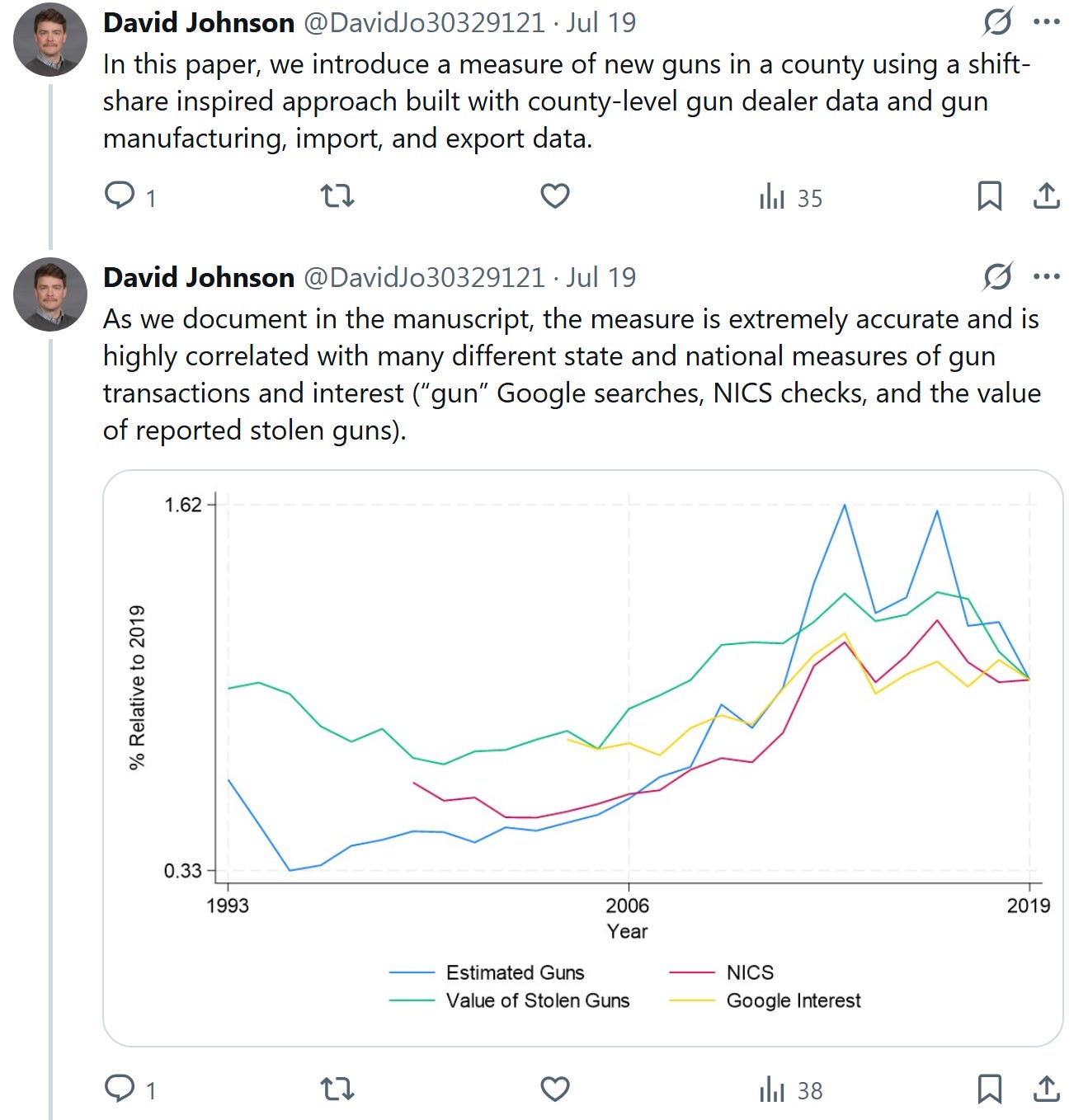Viewport: 1088px width, 1120px height.
Task: Open Grok action on second tweet
Action: (997, 276)
